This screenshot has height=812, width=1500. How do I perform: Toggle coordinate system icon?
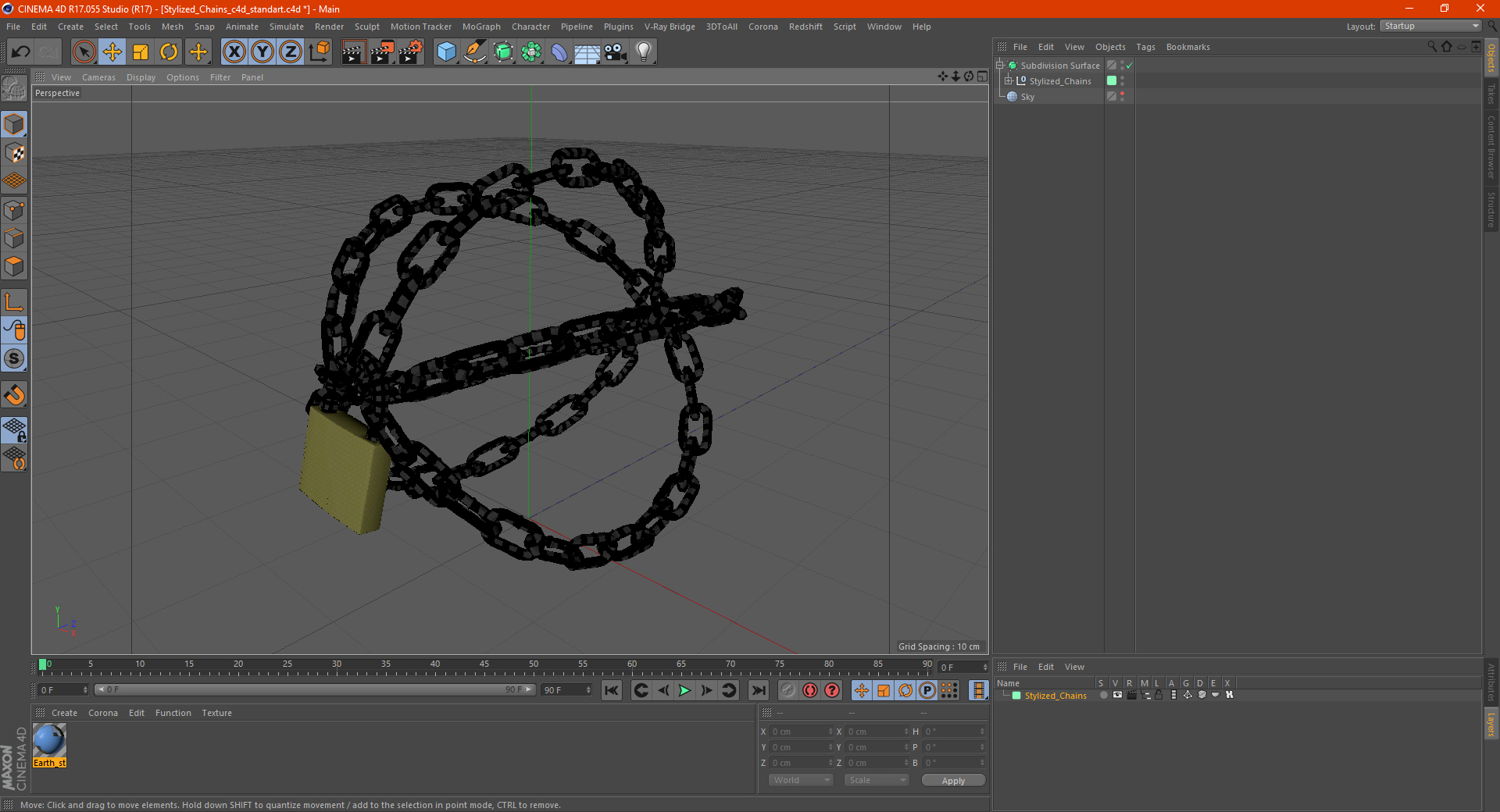click(x=320, y=52)
